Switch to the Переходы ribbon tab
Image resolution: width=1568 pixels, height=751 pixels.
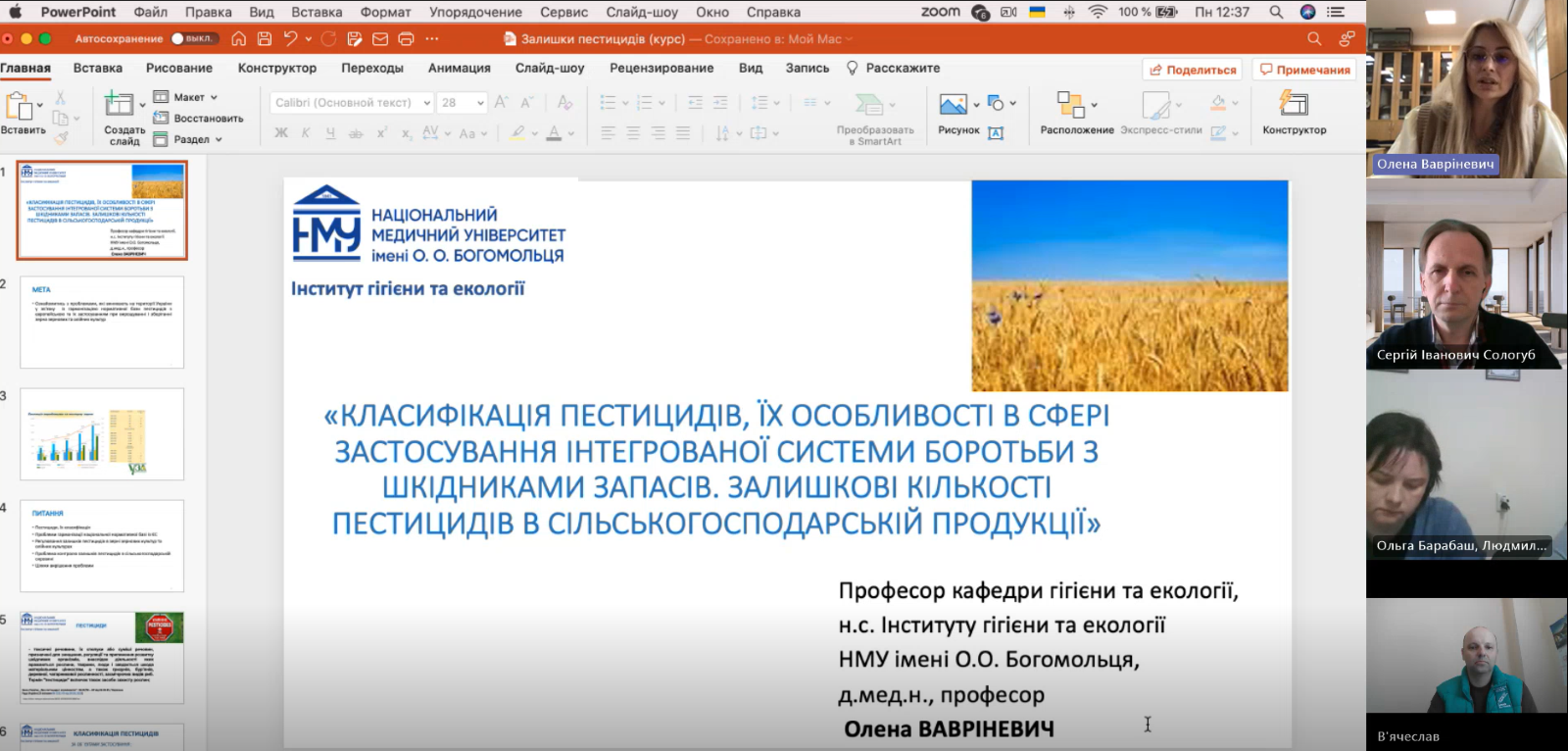[372, 68]
